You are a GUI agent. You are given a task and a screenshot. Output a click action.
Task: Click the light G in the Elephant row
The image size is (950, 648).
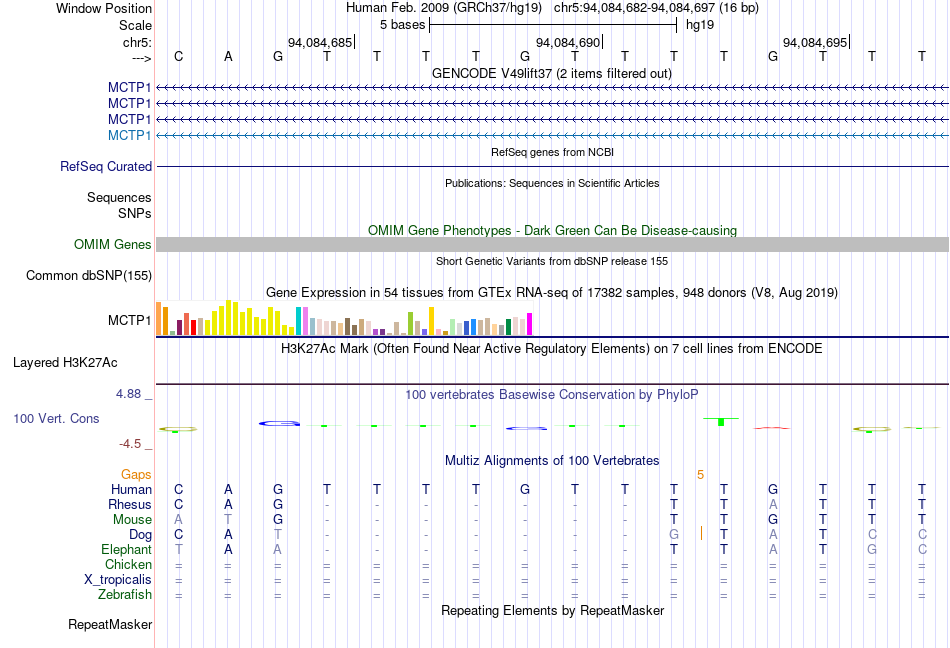(x=872, y=549)
